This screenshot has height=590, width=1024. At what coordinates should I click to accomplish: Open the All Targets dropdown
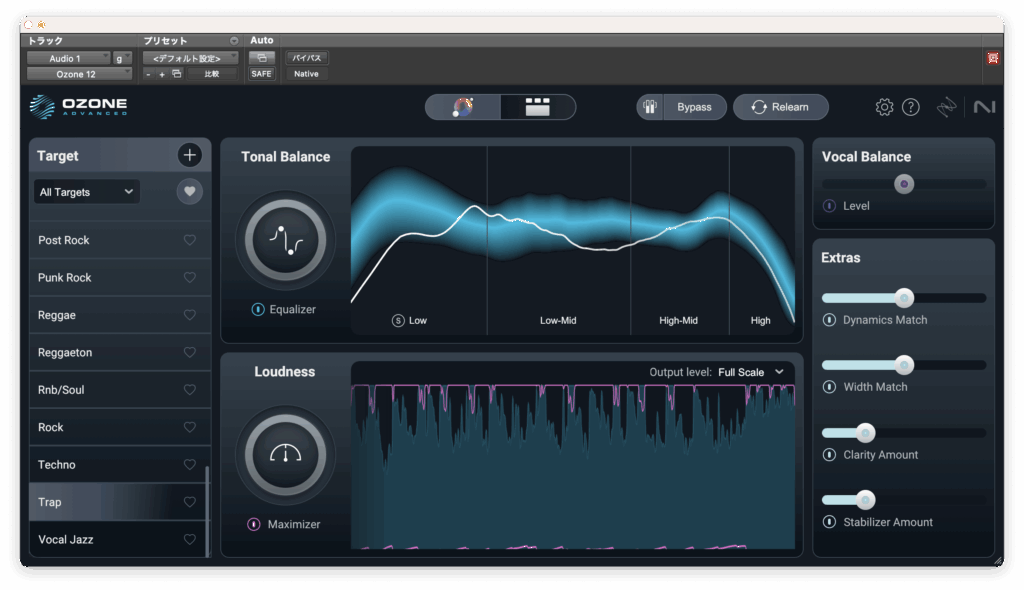tap(87, 192)
